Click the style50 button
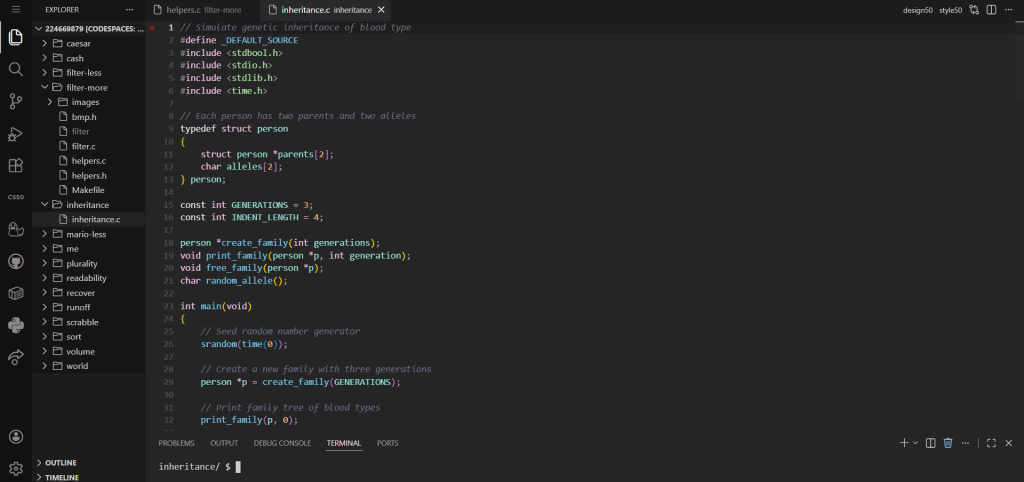1024x482 pixels. pos(950,10)
